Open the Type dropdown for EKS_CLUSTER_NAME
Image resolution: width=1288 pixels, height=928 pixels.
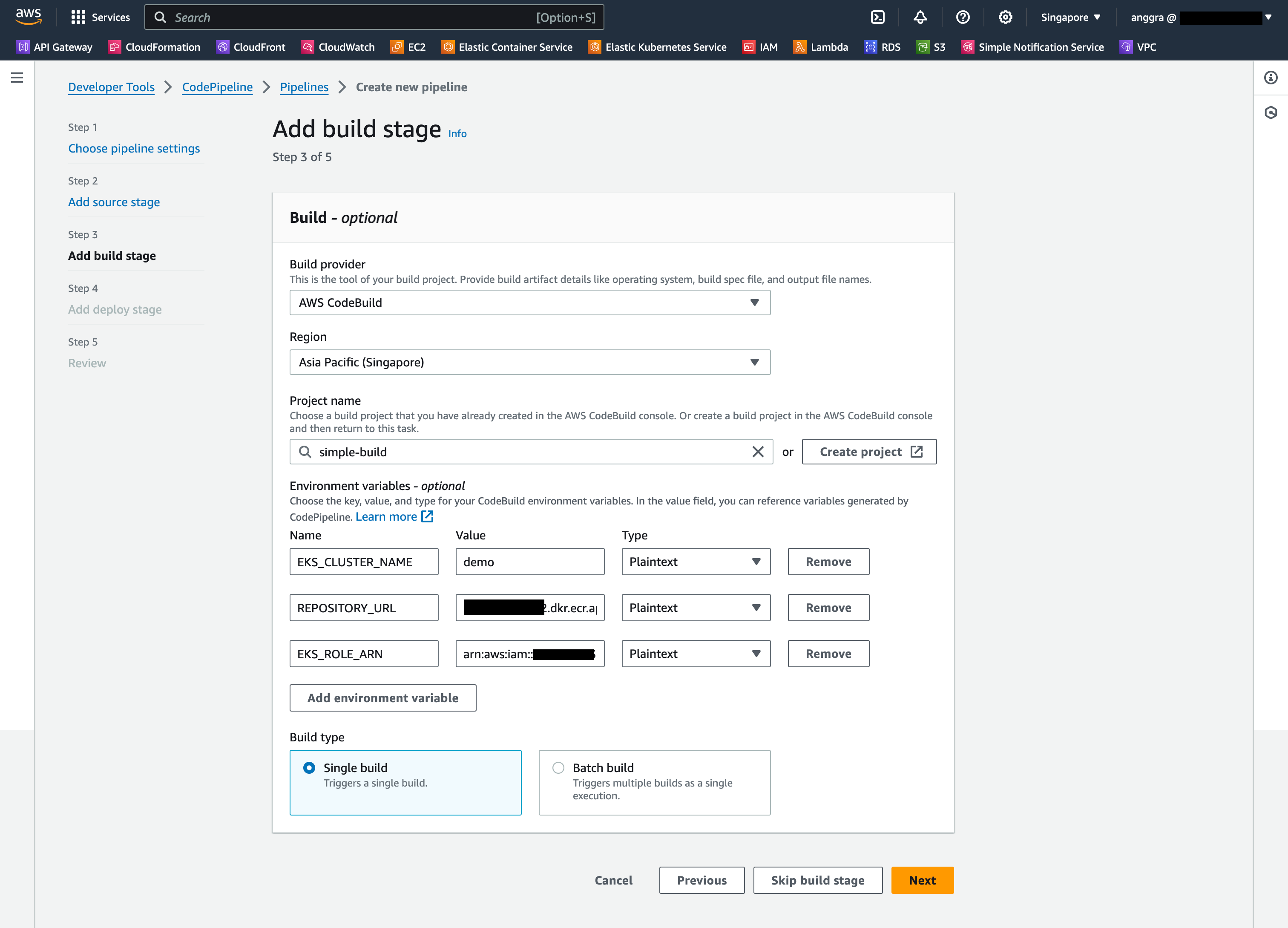click(695, 562)
